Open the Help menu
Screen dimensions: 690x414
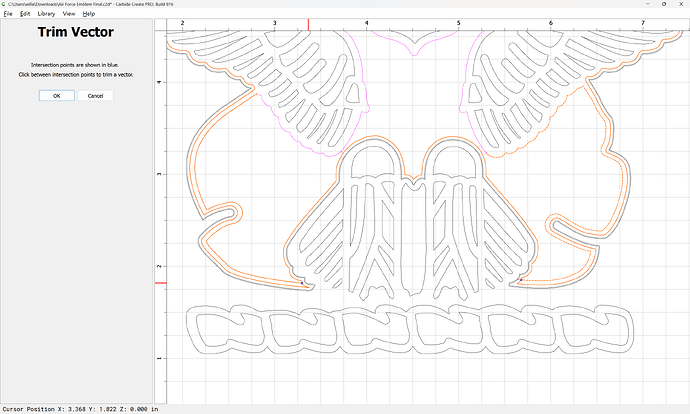coord(88,14)
